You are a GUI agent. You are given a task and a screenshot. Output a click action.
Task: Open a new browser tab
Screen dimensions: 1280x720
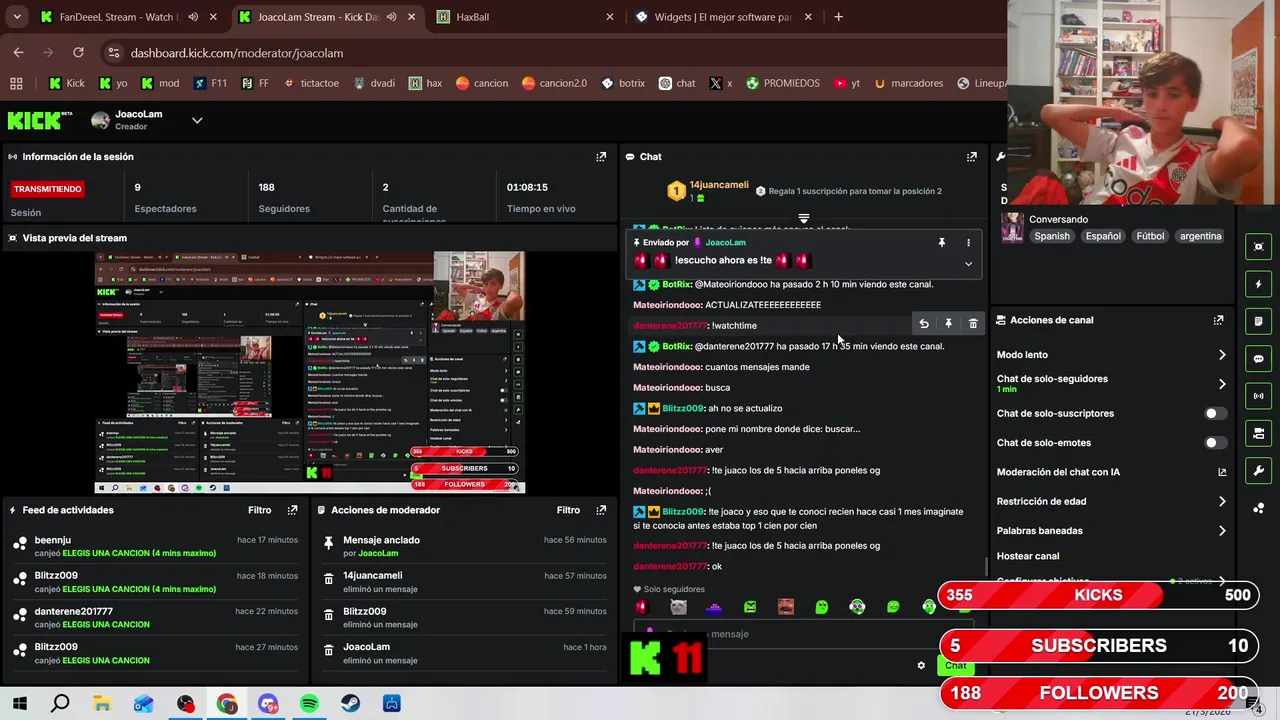(x=838, y=17)
